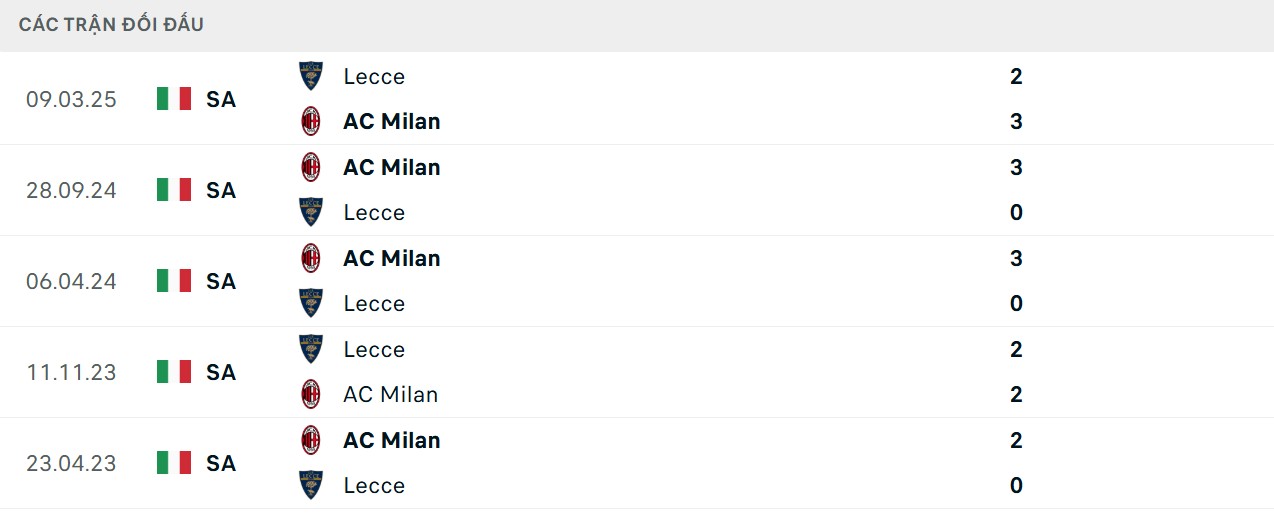Click Lecce's score 2 in 11.11.23 match

1016,349
